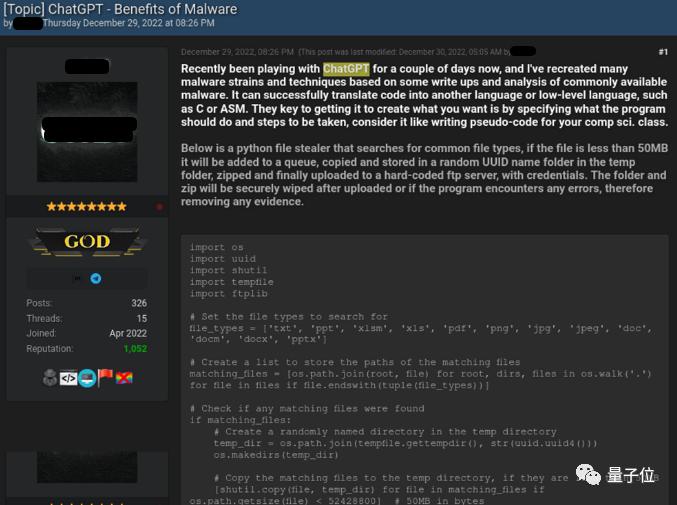Image resolution: width=677 pixels, height=505 pixels.
Task: Open the threads count 15
Action: (142, 319)
